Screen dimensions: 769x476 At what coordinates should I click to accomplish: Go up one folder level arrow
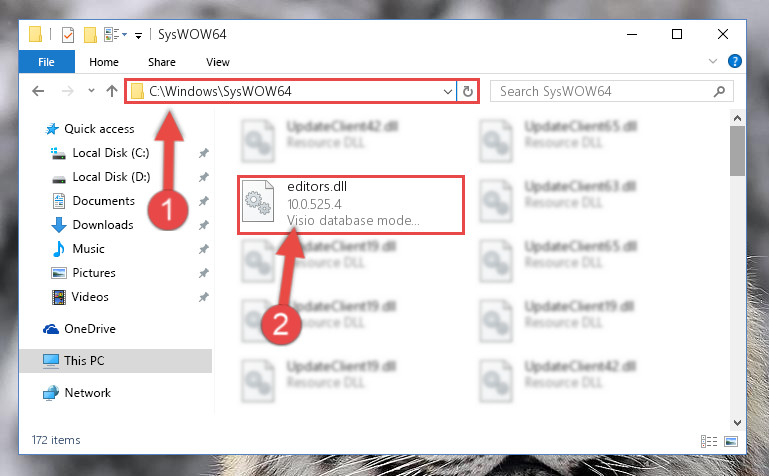112,91
